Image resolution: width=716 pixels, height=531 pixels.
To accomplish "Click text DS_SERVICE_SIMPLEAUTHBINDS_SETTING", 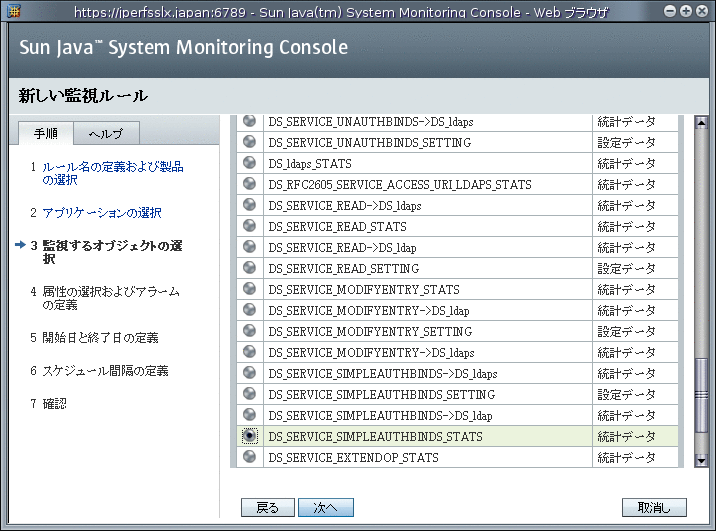I will (x=381, y=394).
